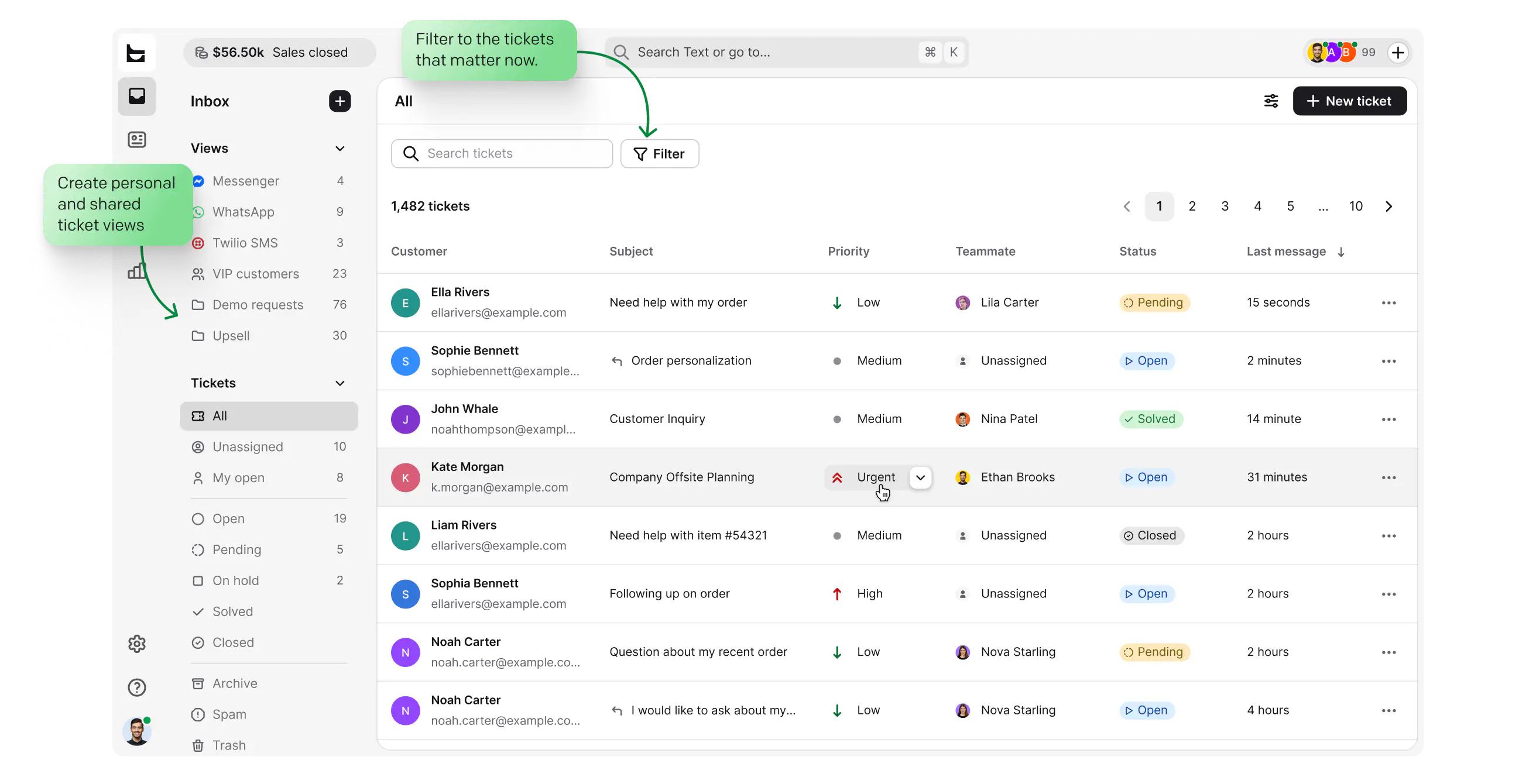This screenshot has width=1536, height=784.
Task: Open the Upsell view
Action: coord(269,336)
